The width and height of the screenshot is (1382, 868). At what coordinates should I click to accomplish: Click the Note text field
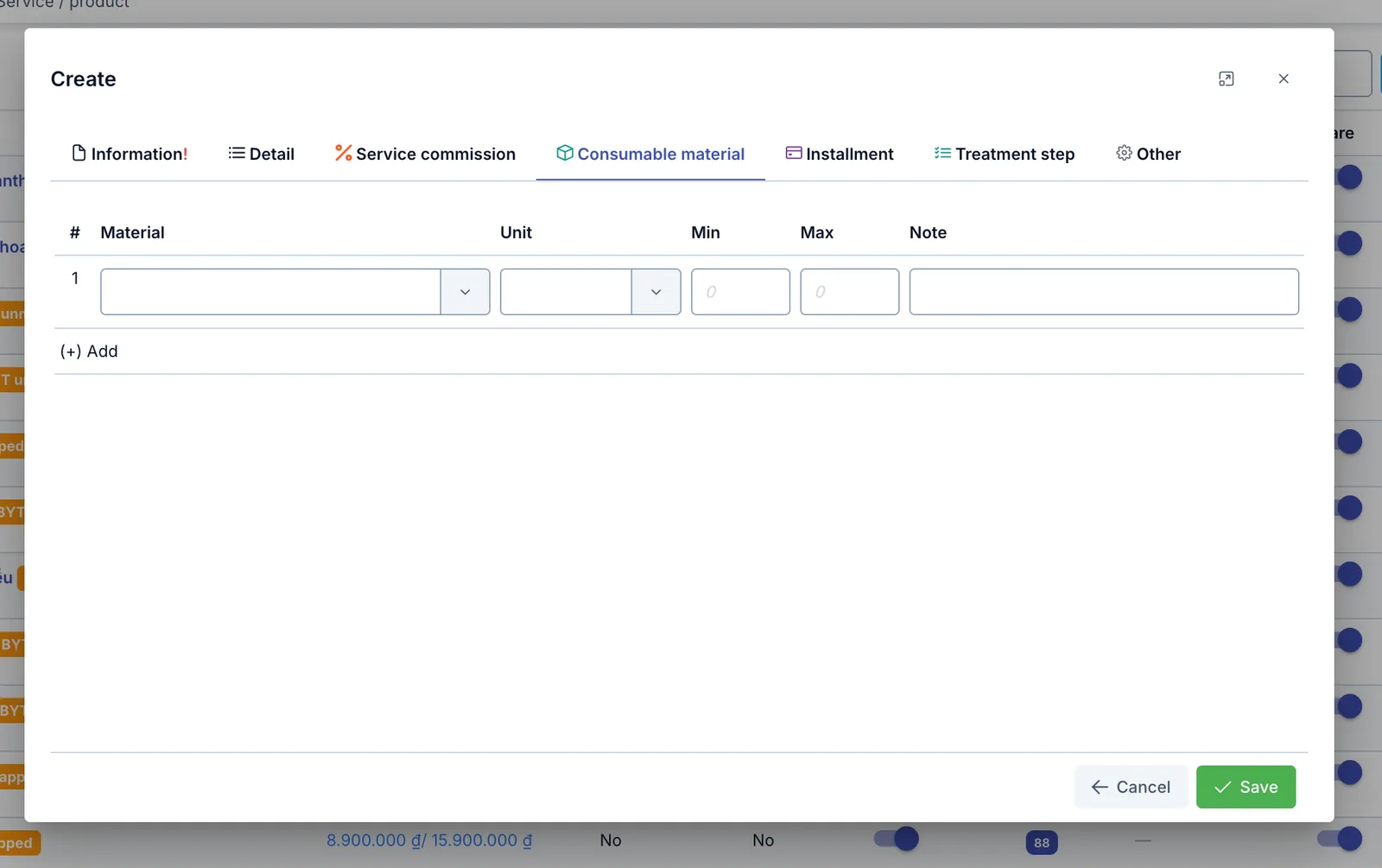tap(1104, 292)
